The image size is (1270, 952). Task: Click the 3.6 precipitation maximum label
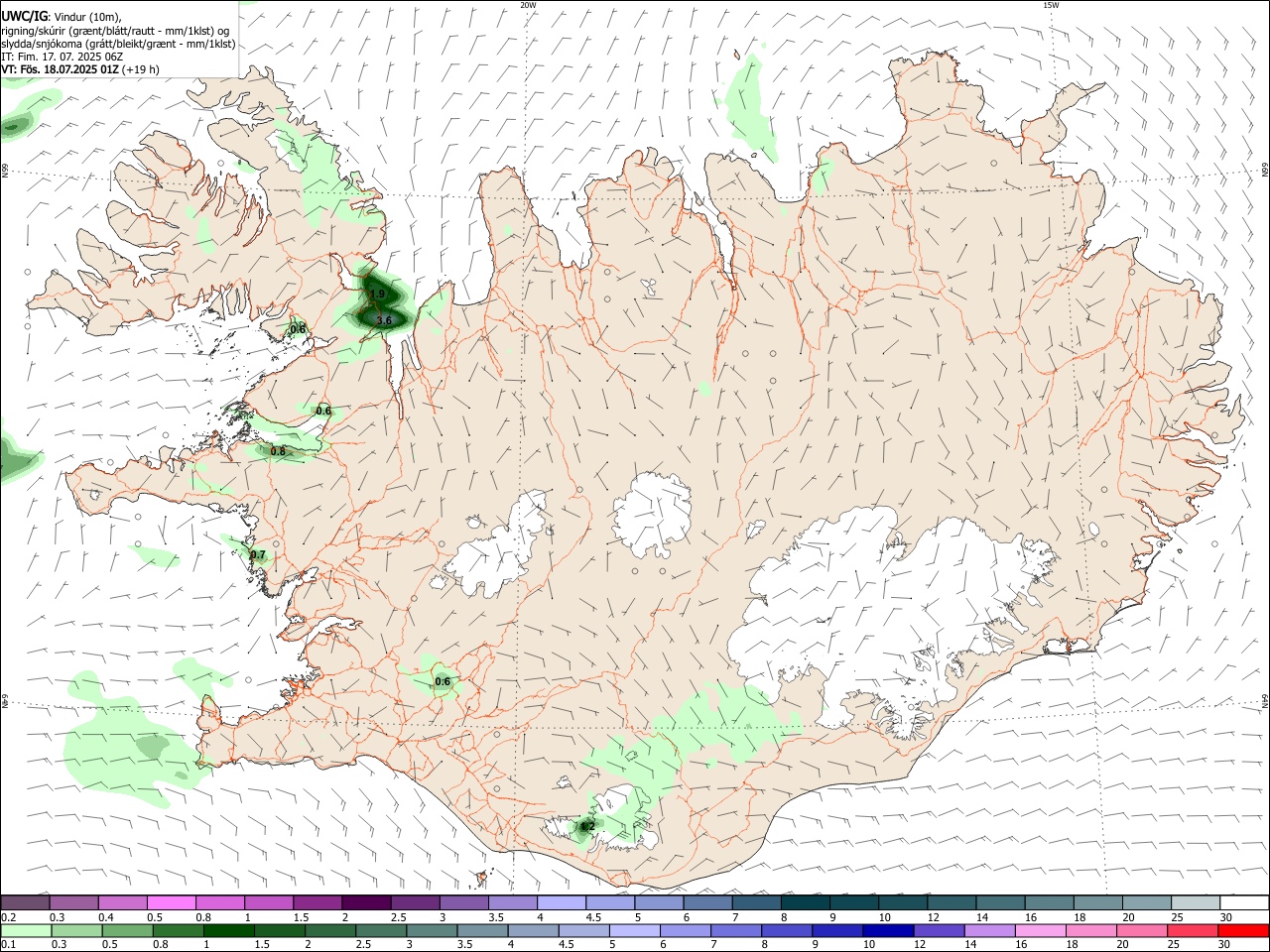tap(384, 320)
